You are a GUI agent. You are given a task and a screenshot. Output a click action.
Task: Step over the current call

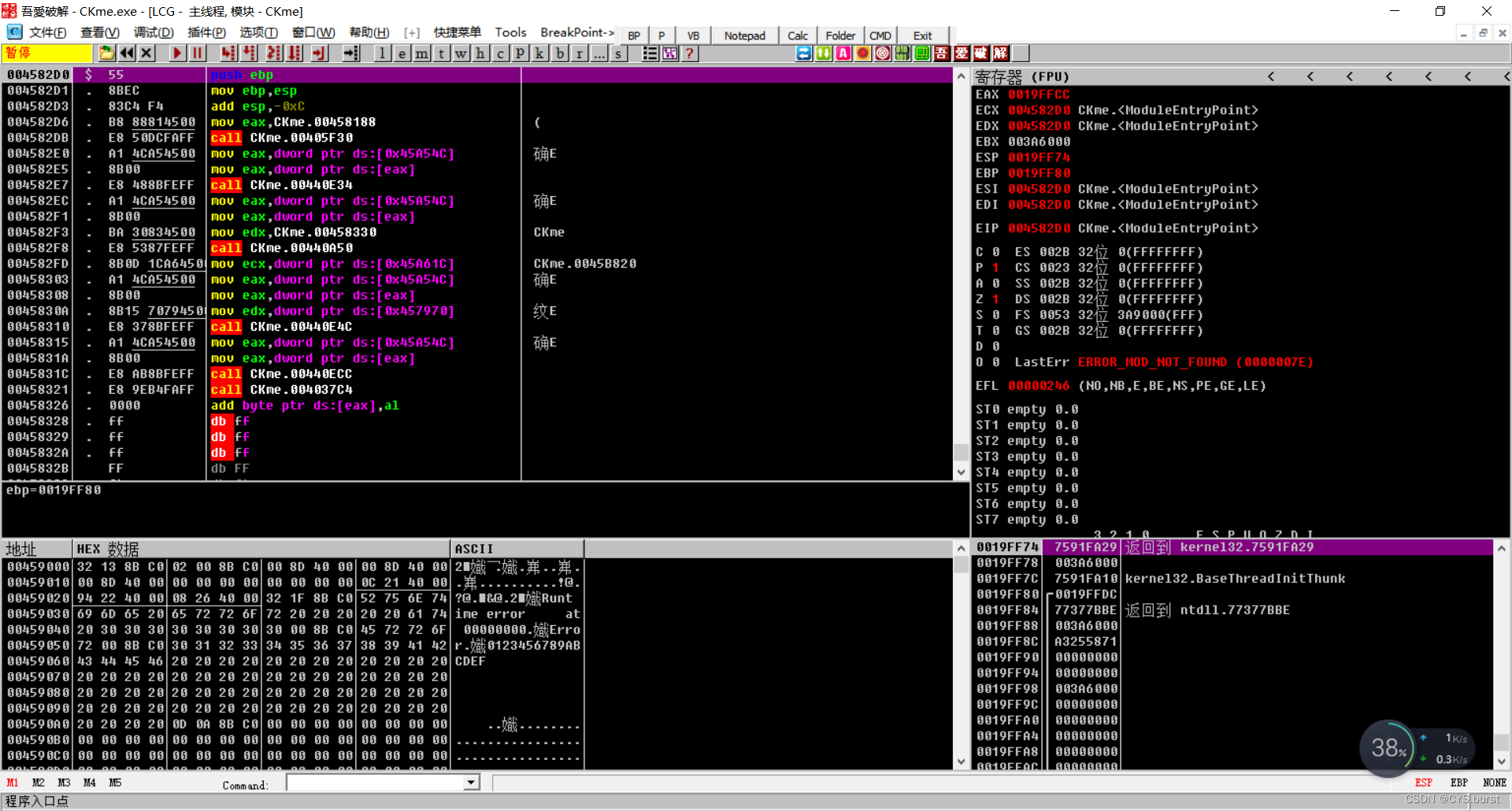tap(249, 53)
